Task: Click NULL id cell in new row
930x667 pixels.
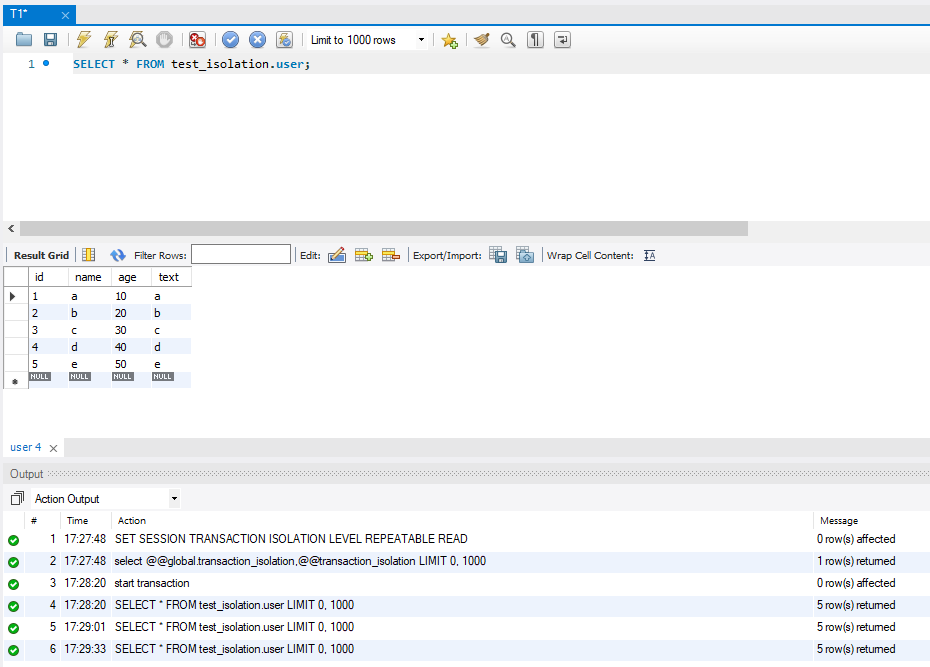Action: click(x=48, y=380)
